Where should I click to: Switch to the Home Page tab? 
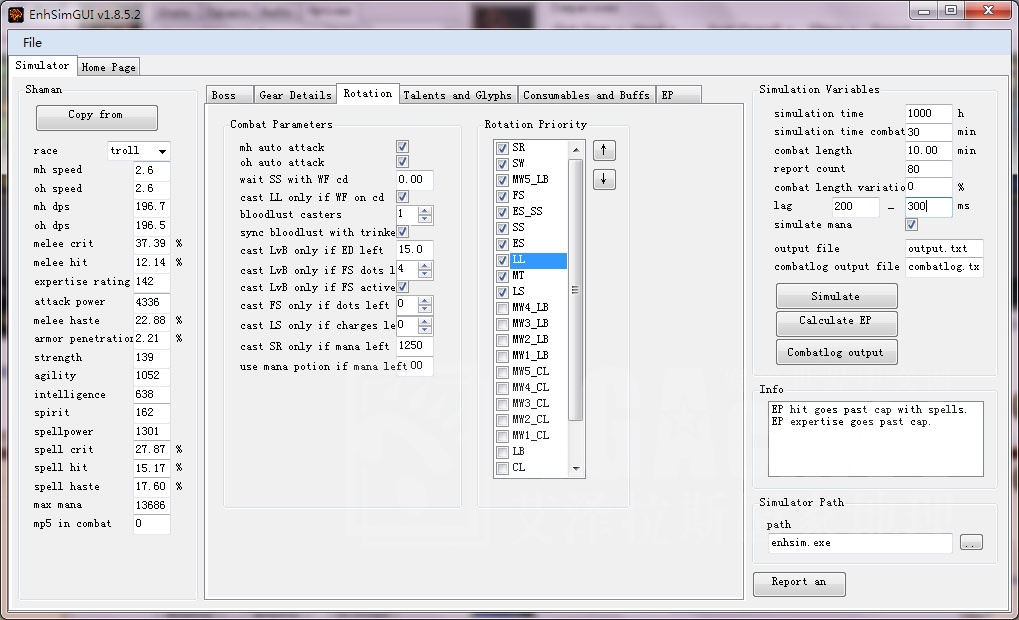(109, 67)
